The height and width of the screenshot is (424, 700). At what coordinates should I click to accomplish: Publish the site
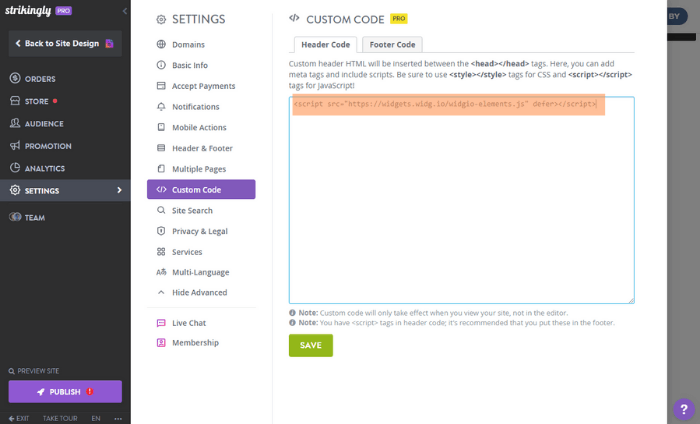pos(65,391)
